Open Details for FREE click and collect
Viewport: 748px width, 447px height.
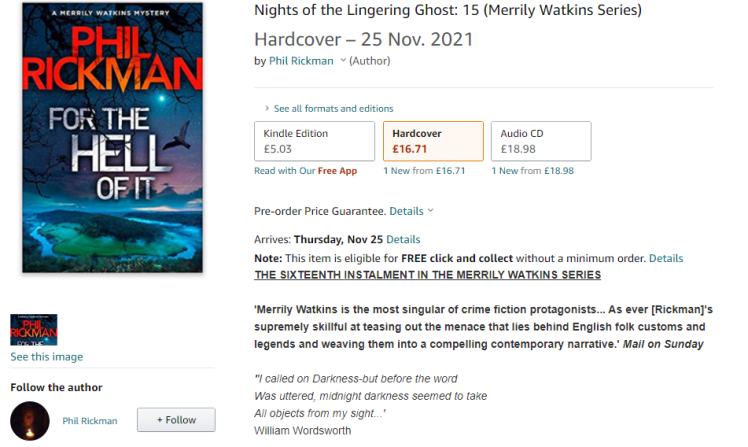666,258
